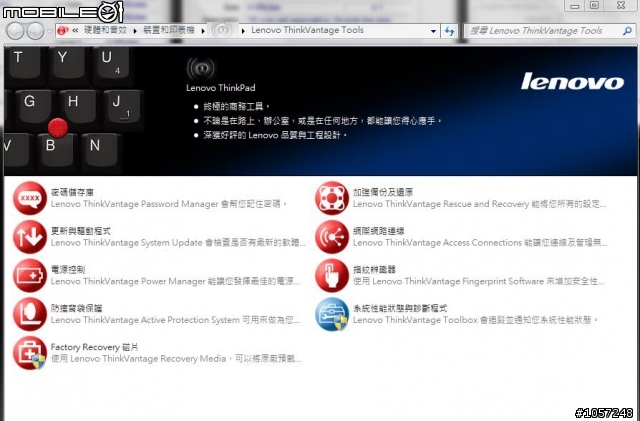Open Active Protection System airbag icon
640x421 pixels.
click(30, 314)
